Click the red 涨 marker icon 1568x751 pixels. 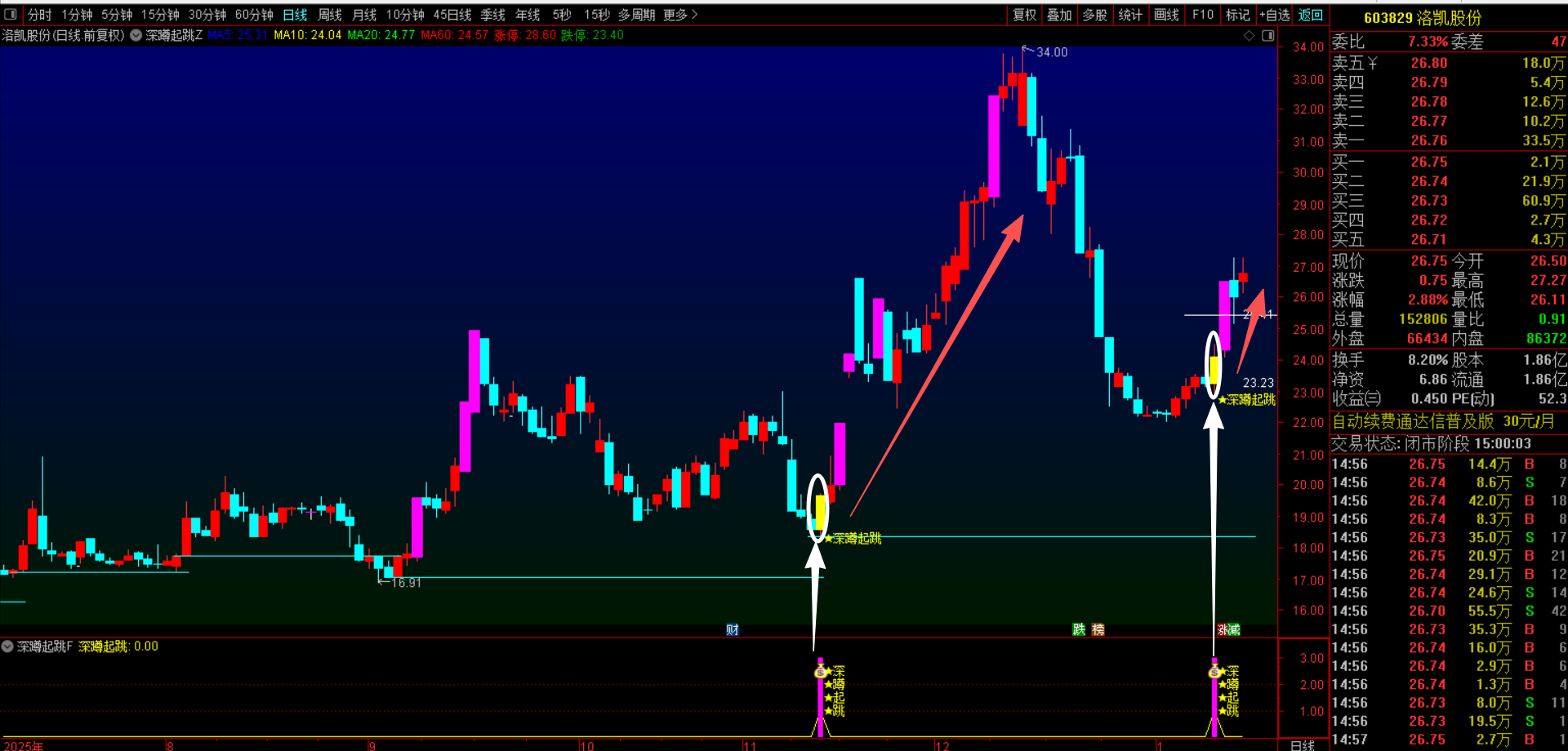click(1223, 629)
